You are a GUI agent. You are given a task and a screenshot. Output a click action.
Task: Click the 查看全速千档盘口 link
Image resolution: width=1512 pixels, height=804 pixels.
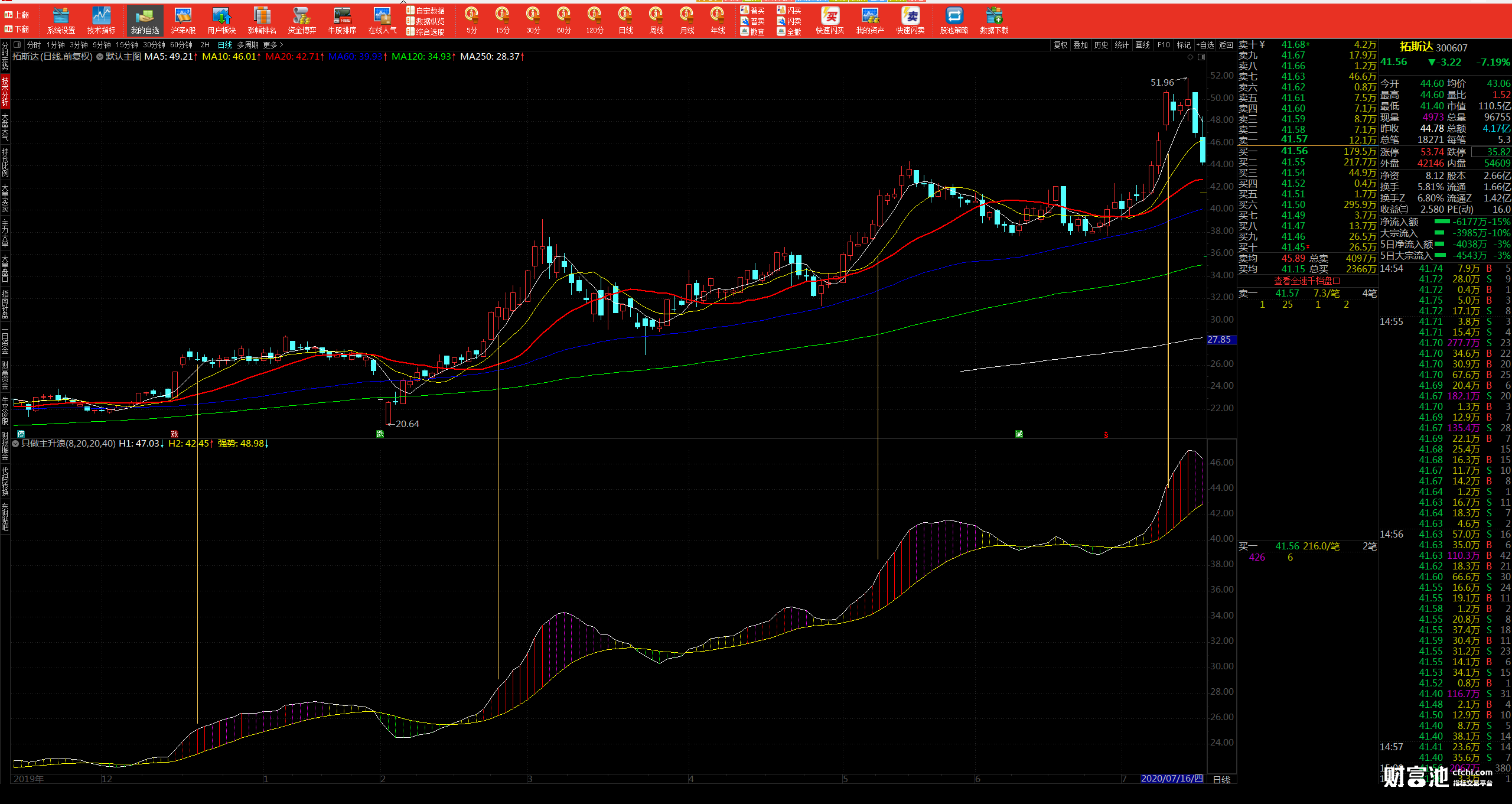click(x=1306, y=281)
